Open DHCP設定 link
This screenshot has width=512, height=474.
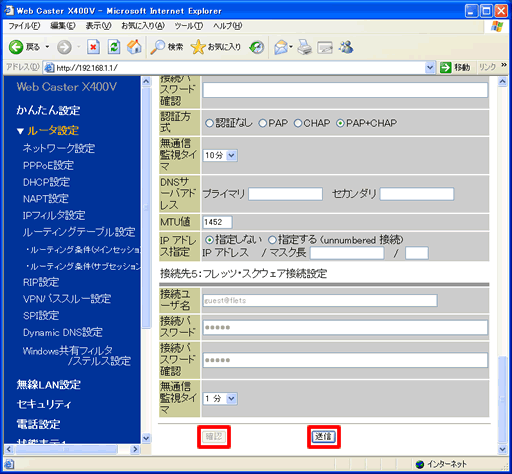46,182
